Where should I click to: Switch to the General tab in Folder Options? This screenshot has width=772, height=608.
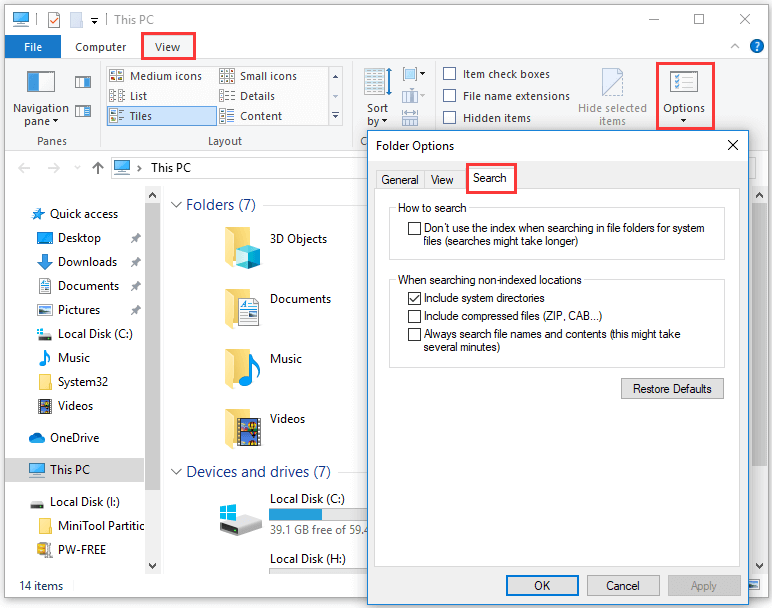[x=400, y=180]
